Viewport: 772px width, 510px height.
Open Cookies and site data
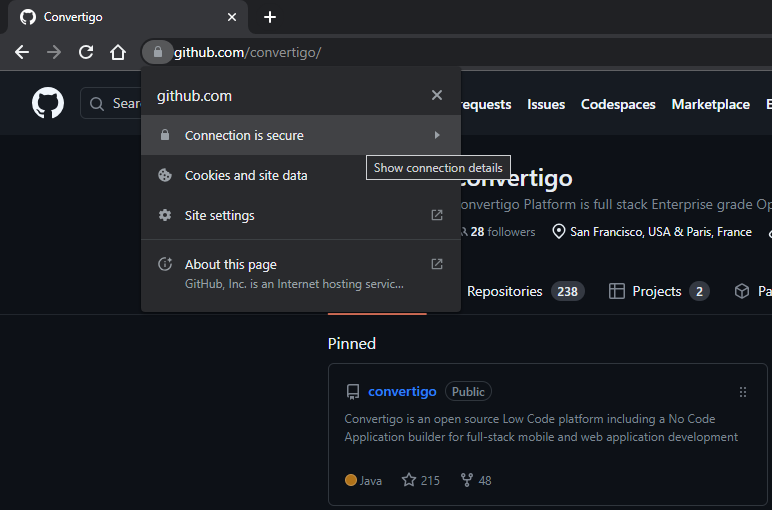pos(246,175)
